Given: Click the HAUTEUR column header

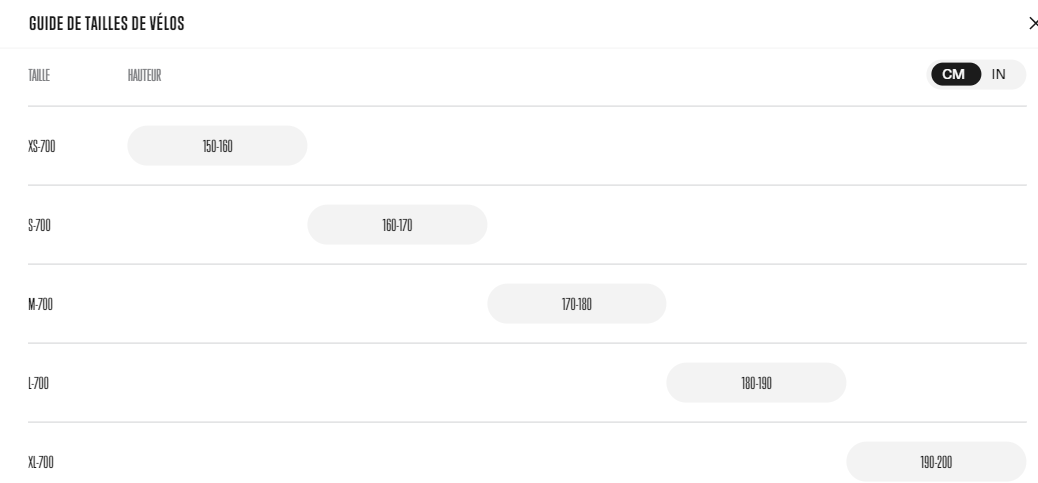Looking at the screenshot, I should click(144, 75).
